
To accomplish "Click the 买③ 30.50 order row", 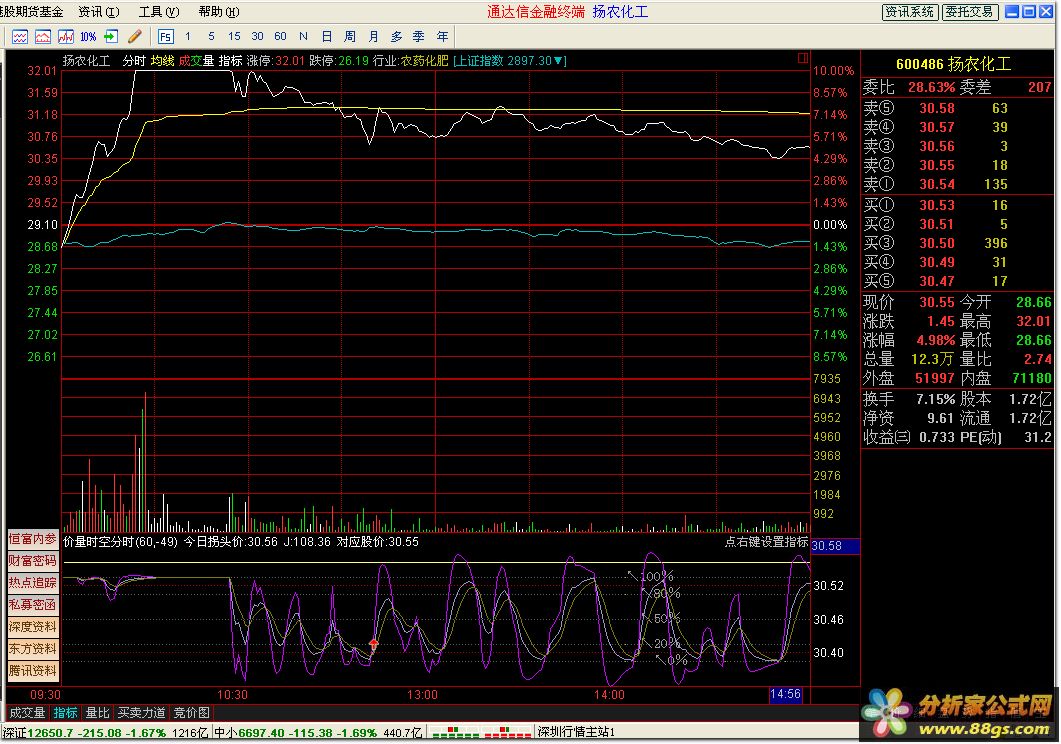I will [x=957, y=243].
